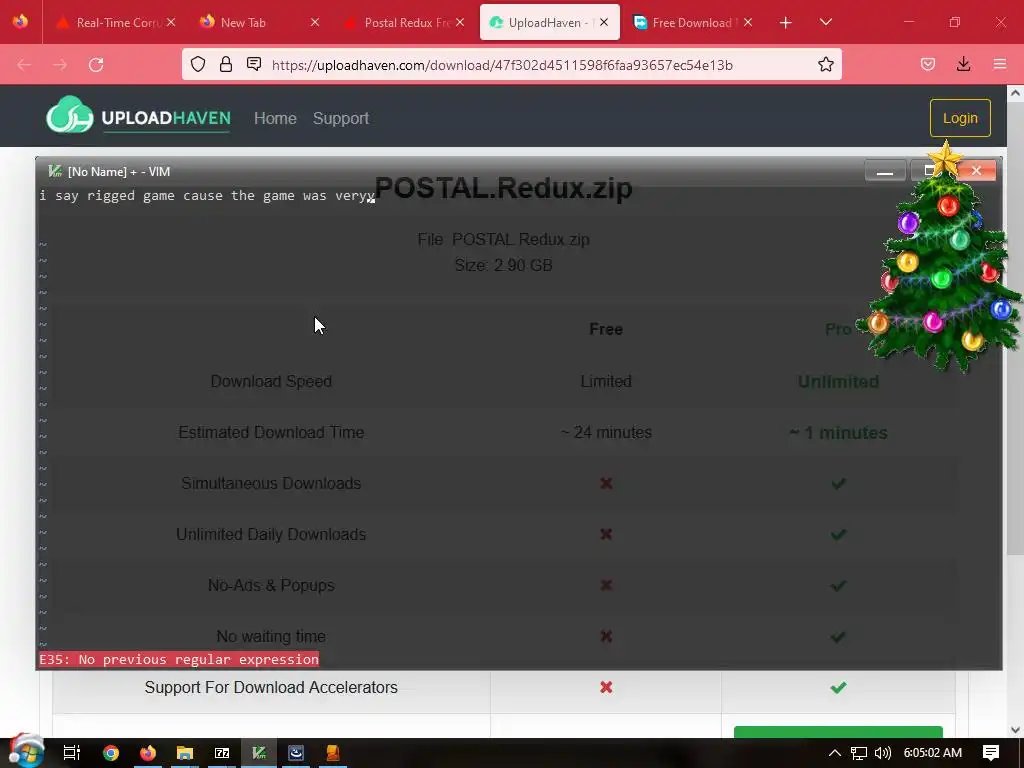This screenshot has width=1024, height=768.
Task: Launch Google Chrome from the taskbar
Action: tap(110, 752)
